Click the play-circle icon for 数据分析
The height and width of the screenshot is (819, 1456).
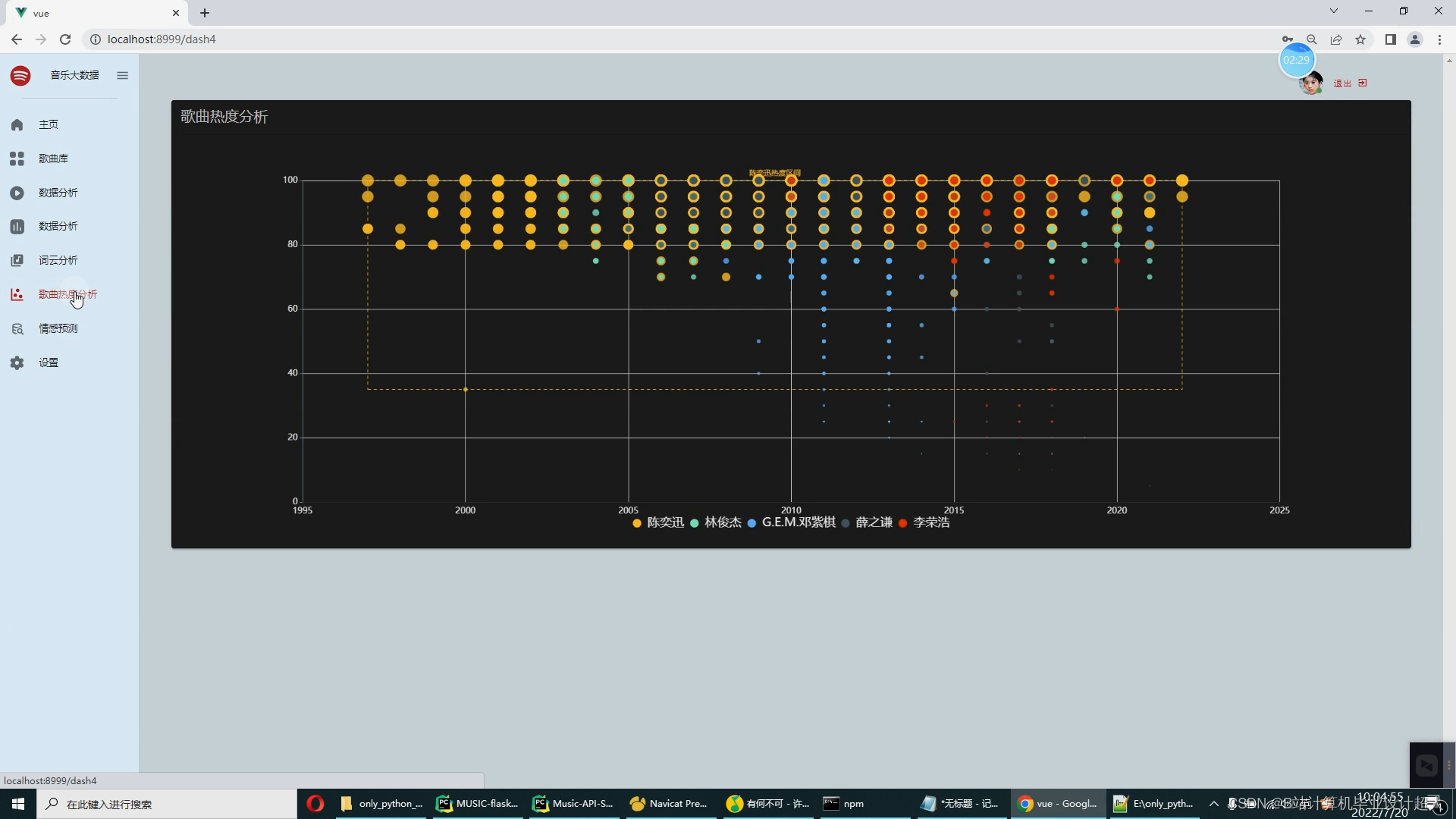coord(17,193)
